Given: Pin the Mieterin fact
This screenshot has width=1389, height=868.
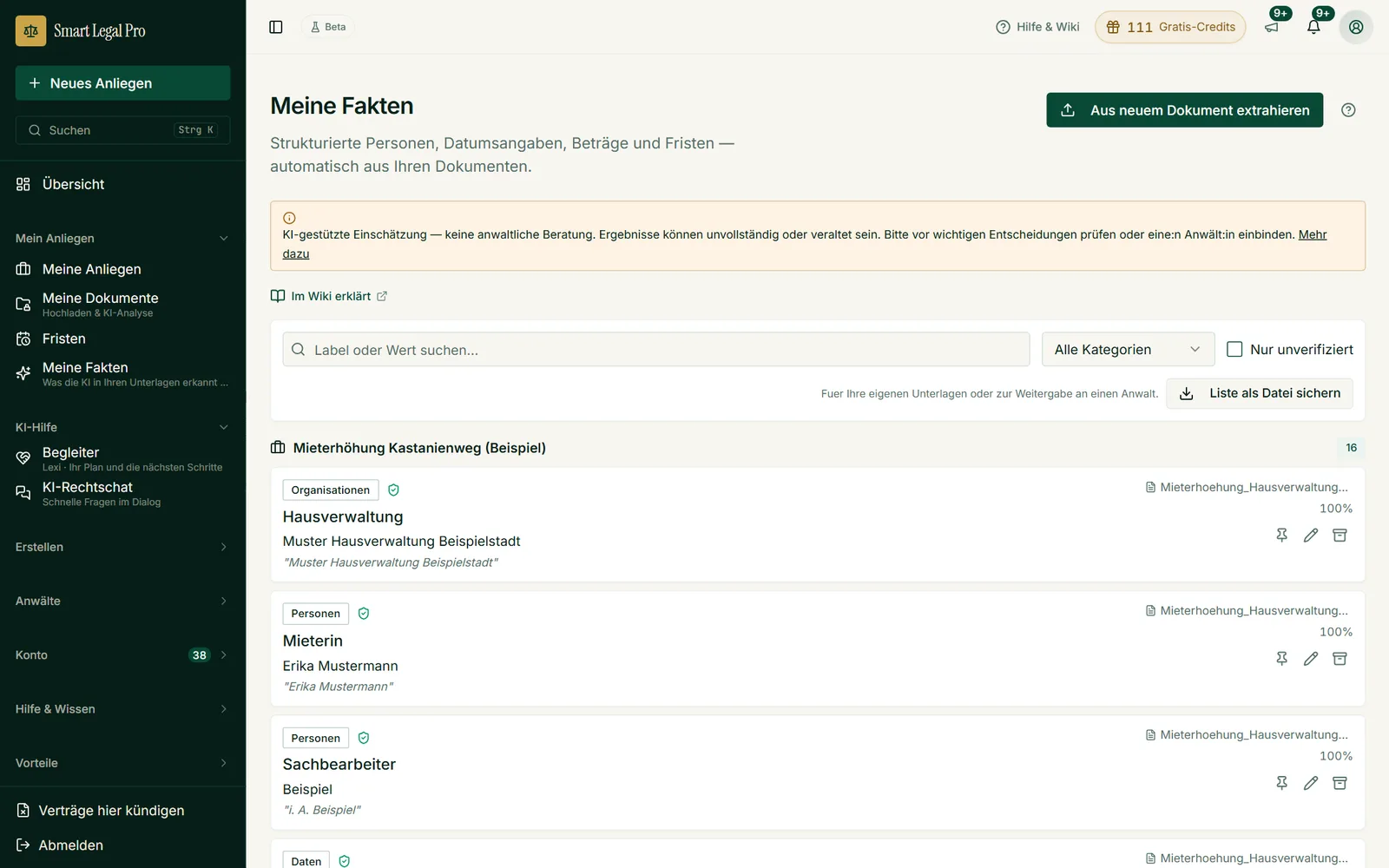Looking at the screenshot, I should 1281,659.
